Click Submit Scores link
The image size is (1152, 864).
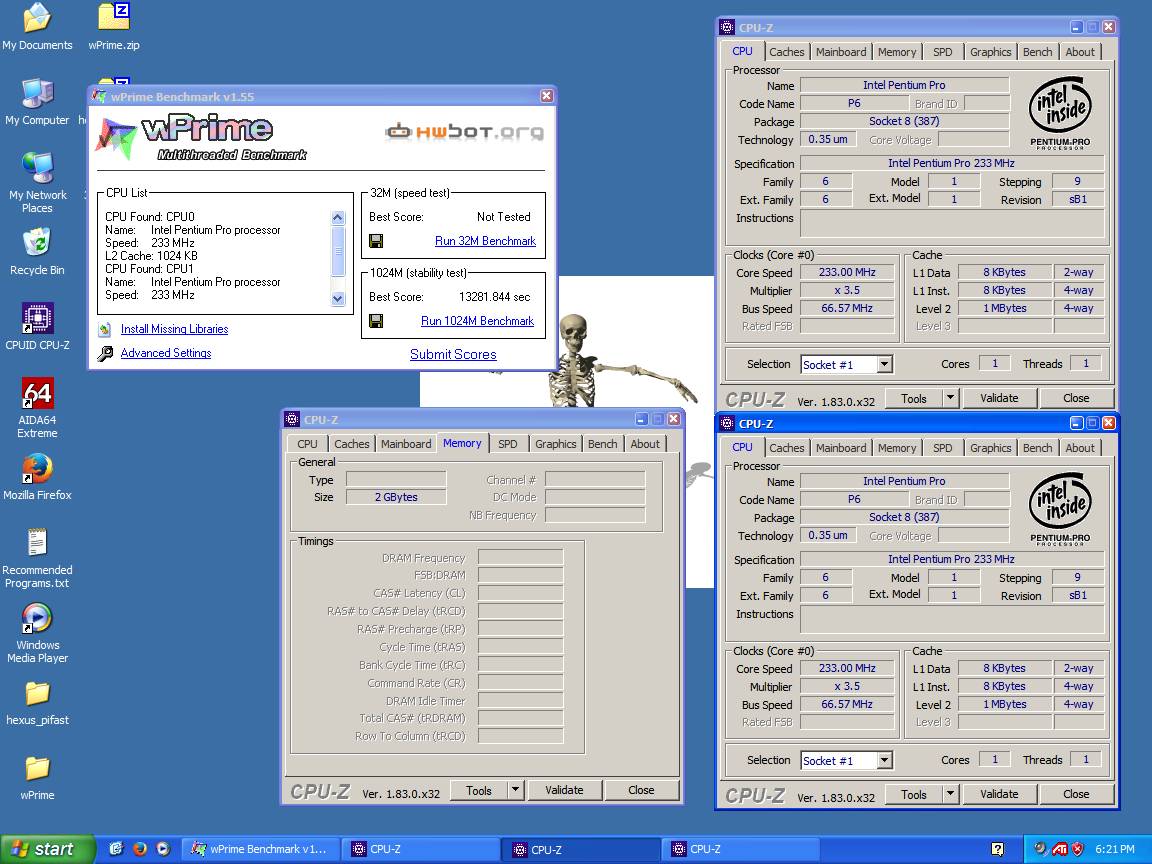(x=453, y=354)
